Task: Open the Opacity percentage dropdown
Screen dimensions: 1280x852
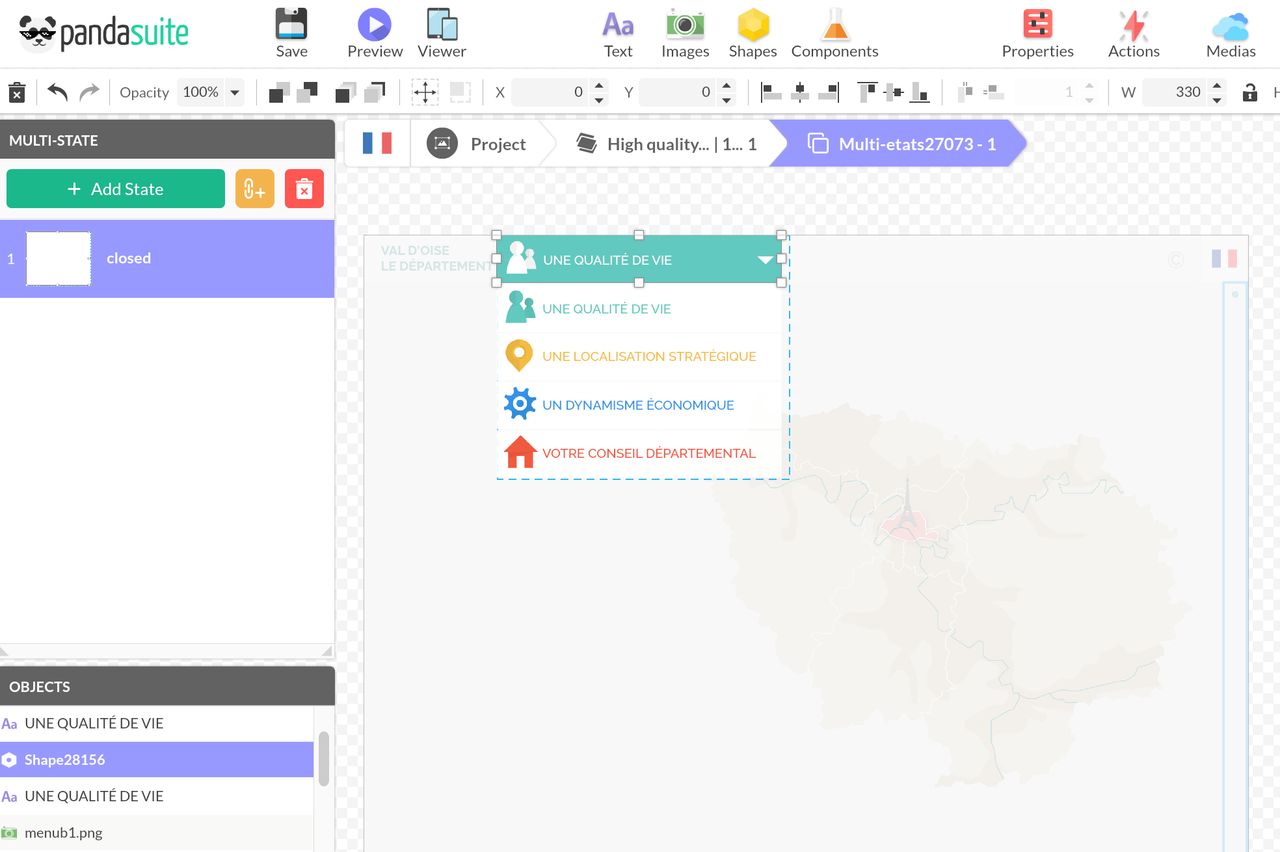Action: coord(235,91)
